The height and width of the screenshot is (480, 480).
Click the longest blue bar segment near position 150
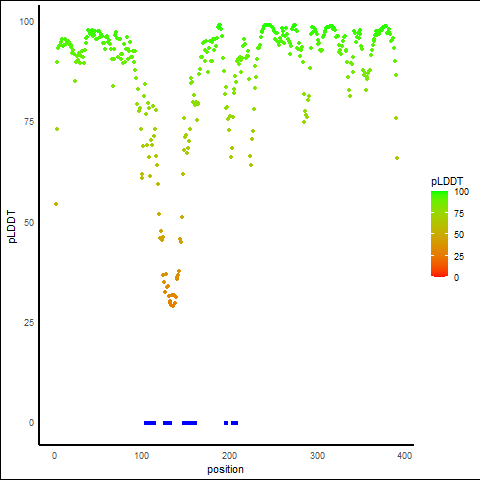[189, 423]
